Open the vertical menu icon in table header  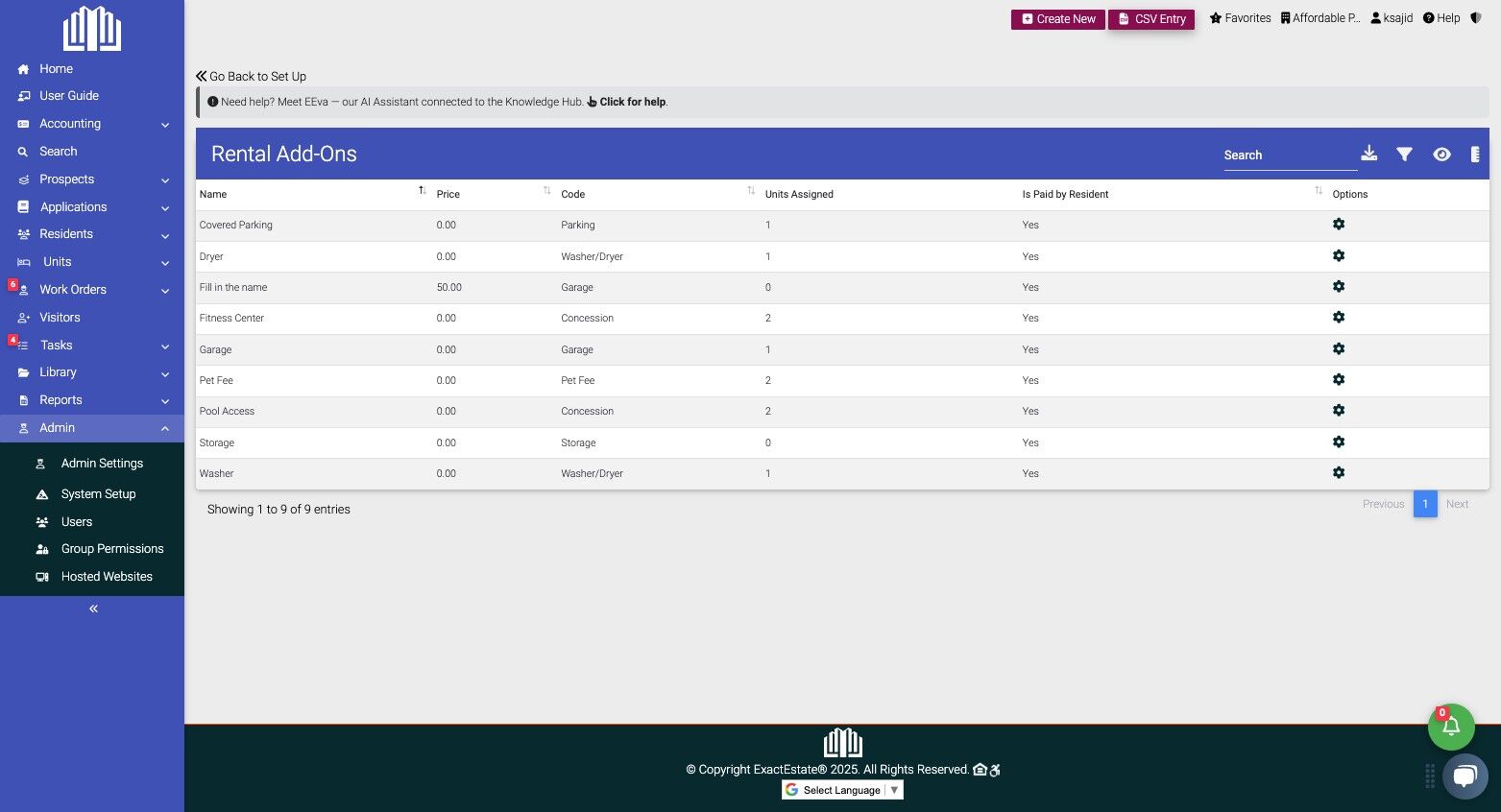(x=1475, y=155)
